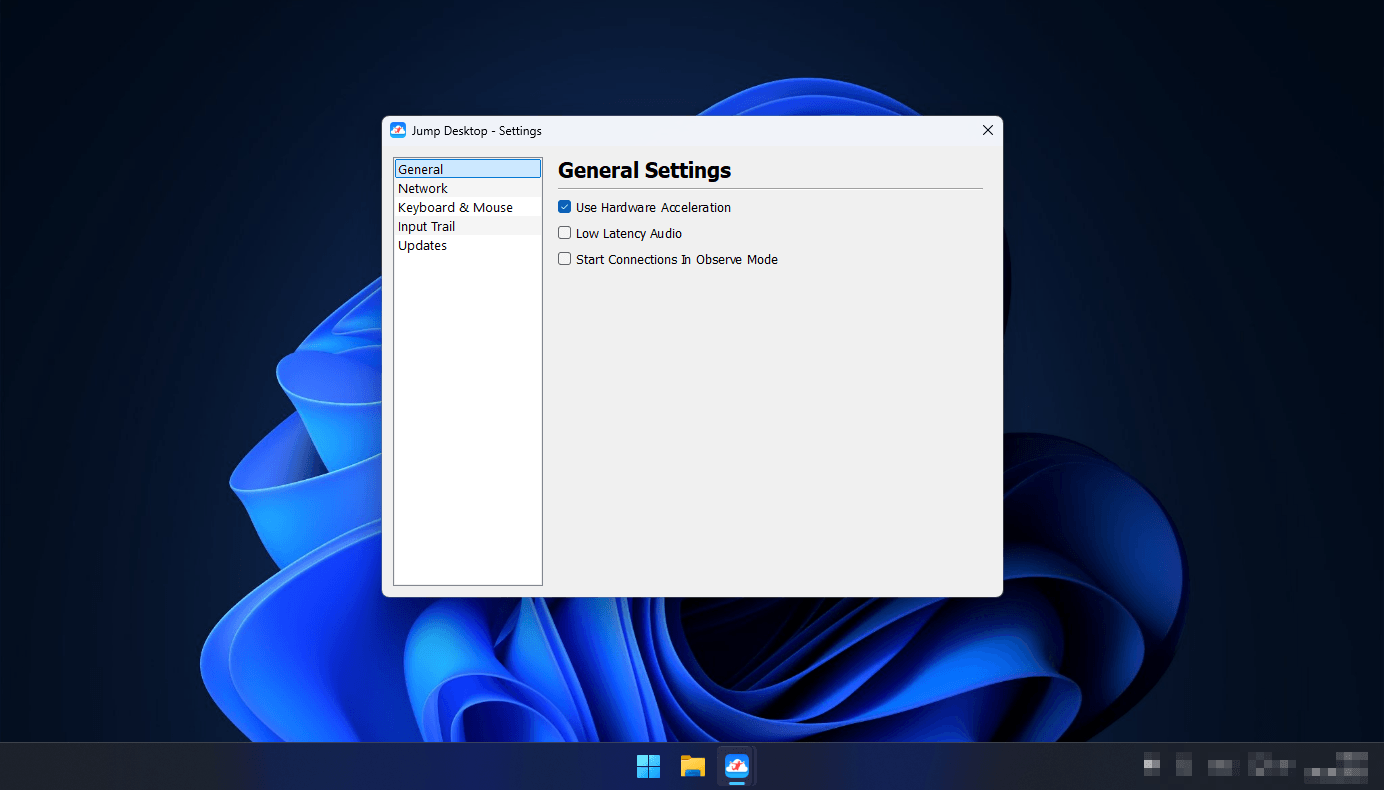The width and height of the screenshot is (1384, 790).
Task: Open Jump Desktop from the taskbar
Action: tap(737, 766)
